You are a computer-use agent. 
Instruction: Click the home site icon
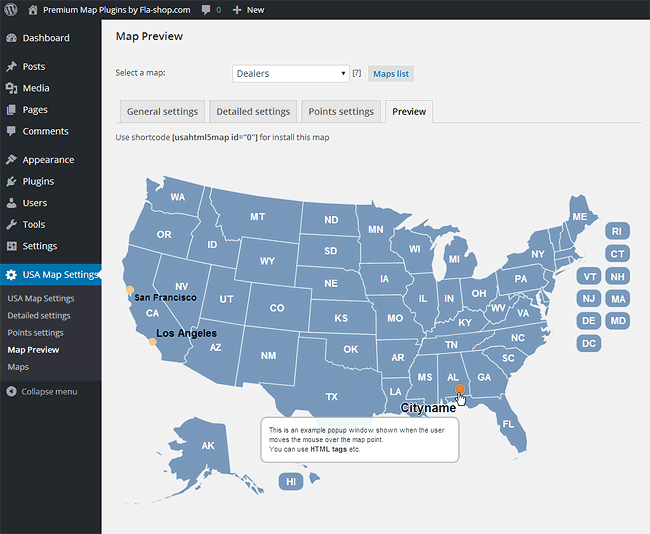point(33,10)
